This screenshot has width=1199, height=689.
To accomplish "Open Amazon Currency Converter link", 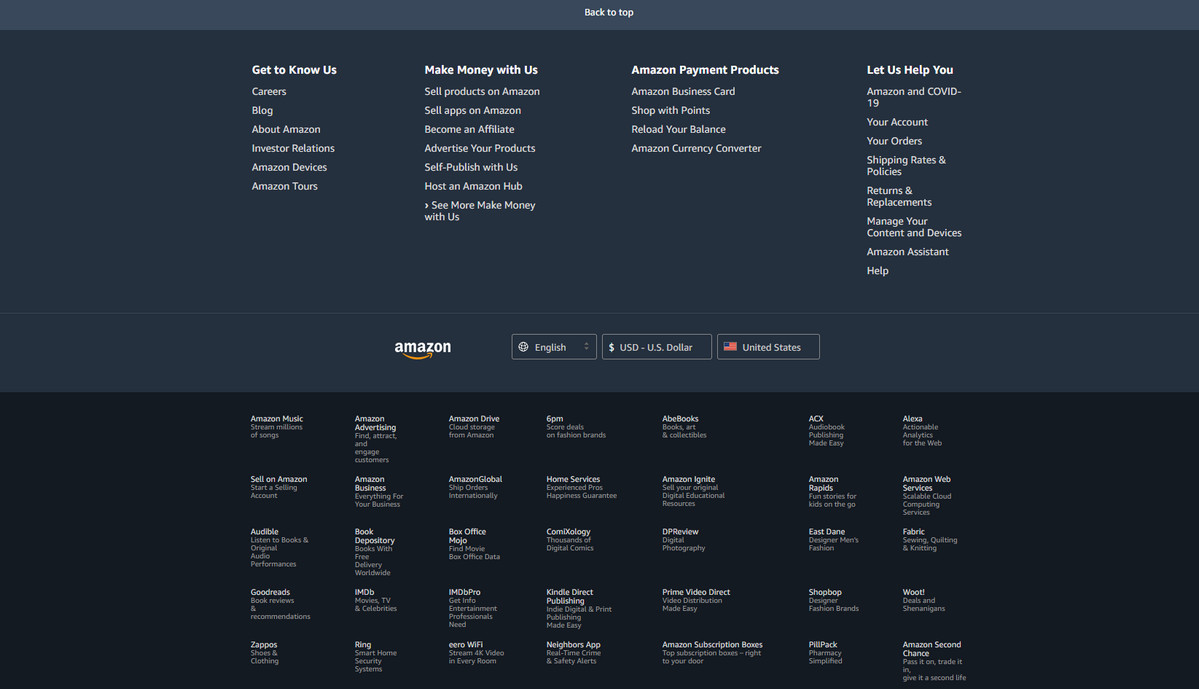I will click(696, 148).
